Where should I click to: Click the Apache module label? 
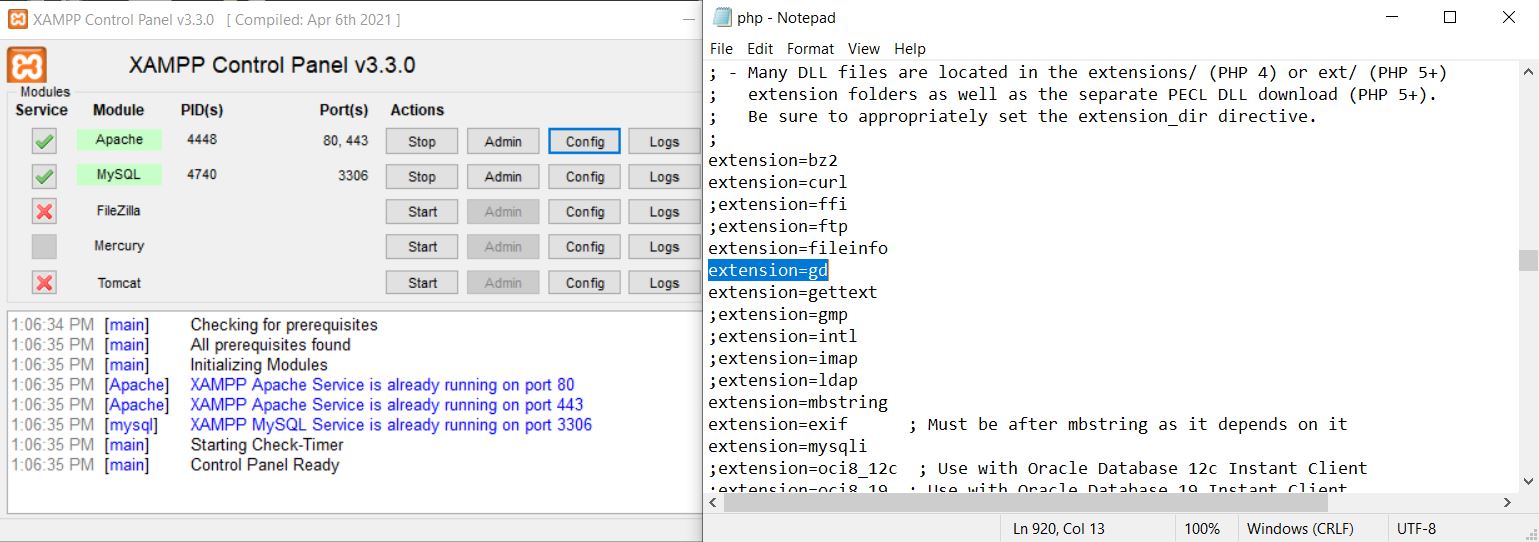pyautogui.click(x=119, y=140)
